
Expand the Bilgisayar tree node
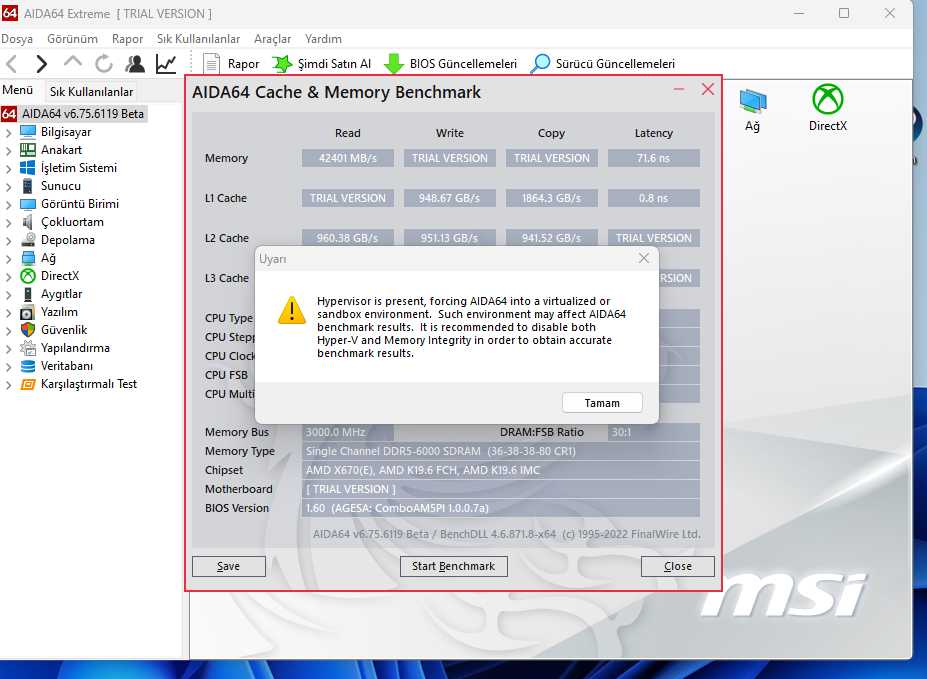tap(8, 133)
